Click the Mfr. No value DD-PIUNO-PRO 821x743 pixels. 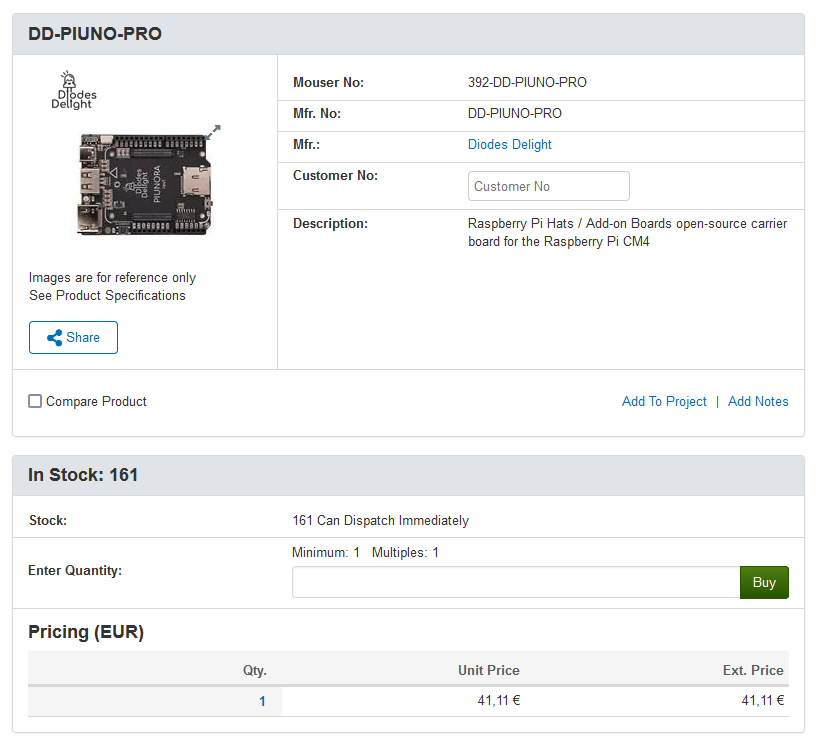514,114
